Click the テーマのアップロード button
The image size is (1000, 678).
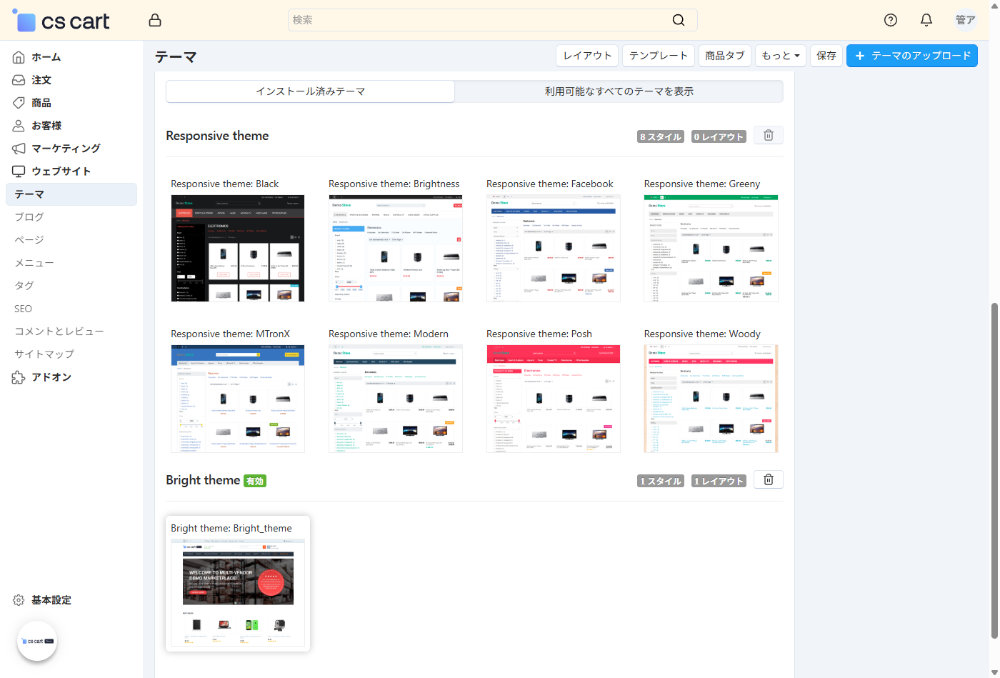(911, 56)
